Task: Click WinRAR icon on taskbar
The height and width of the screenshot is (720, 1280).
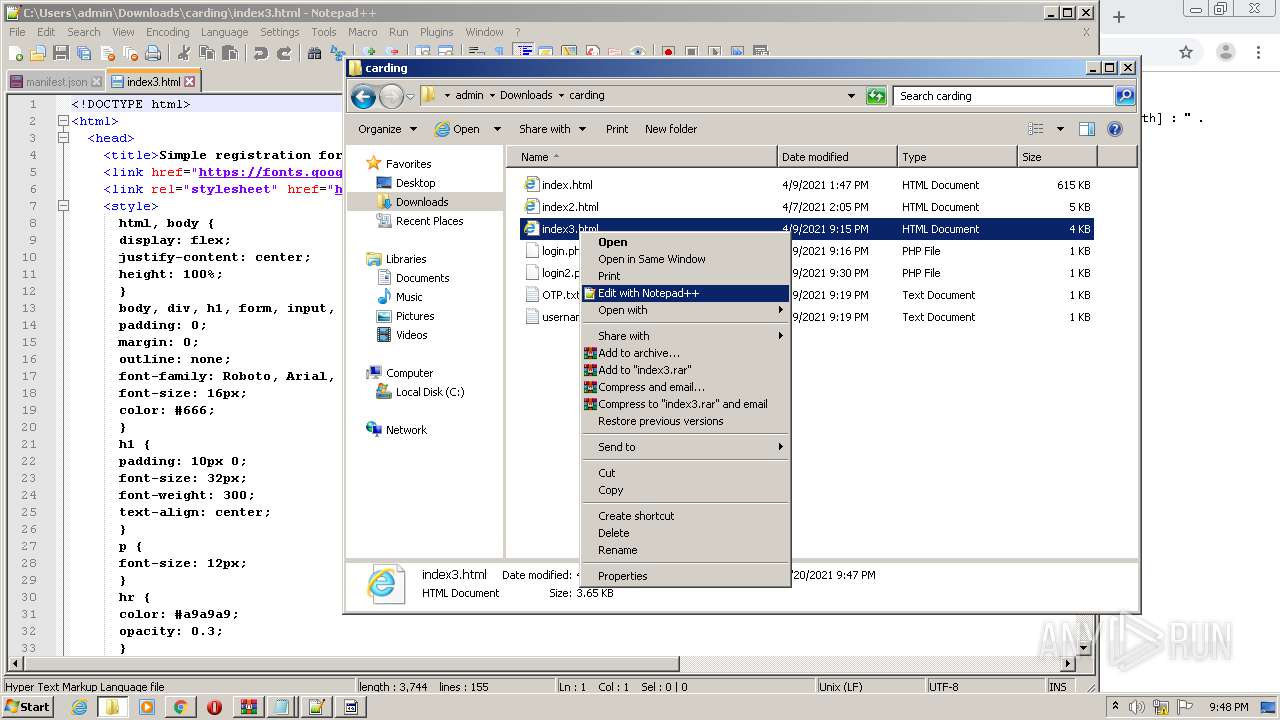Action: click(x=248, y=707)
